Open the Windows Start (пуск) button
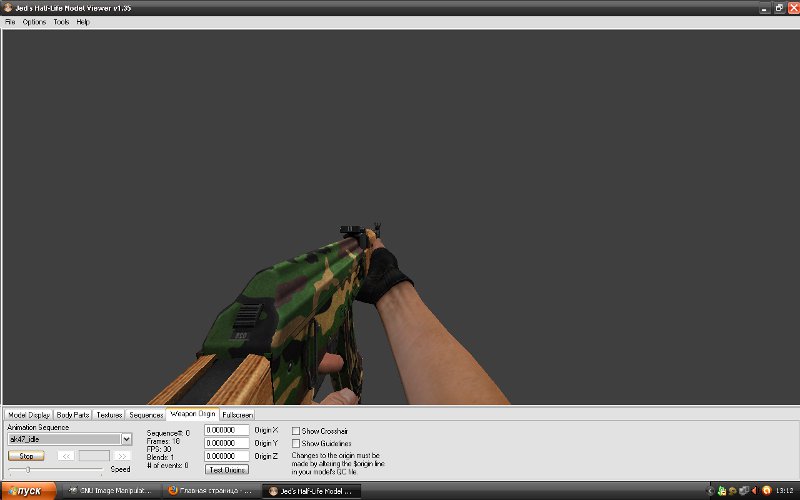 (x=29, y=491)
